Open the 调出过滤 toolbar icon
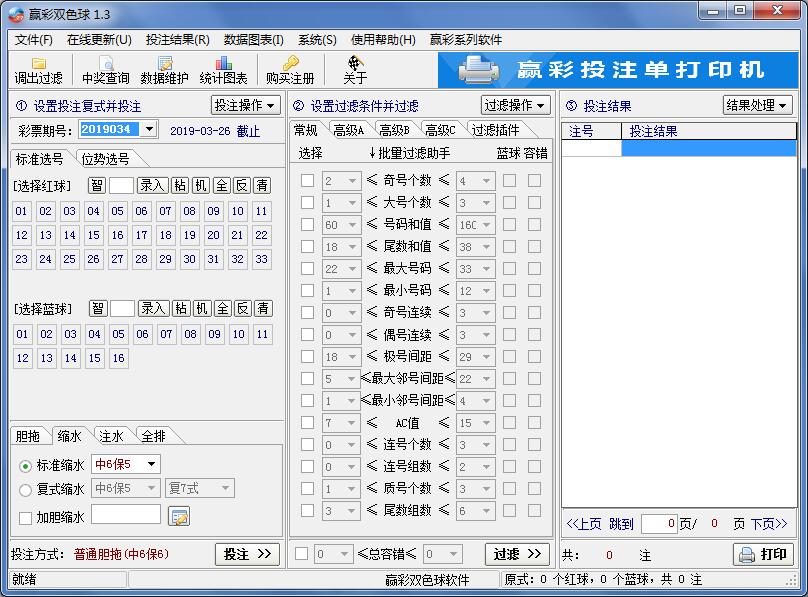The width and height of the screenshot is (808, 597). (x=37, y=68)
